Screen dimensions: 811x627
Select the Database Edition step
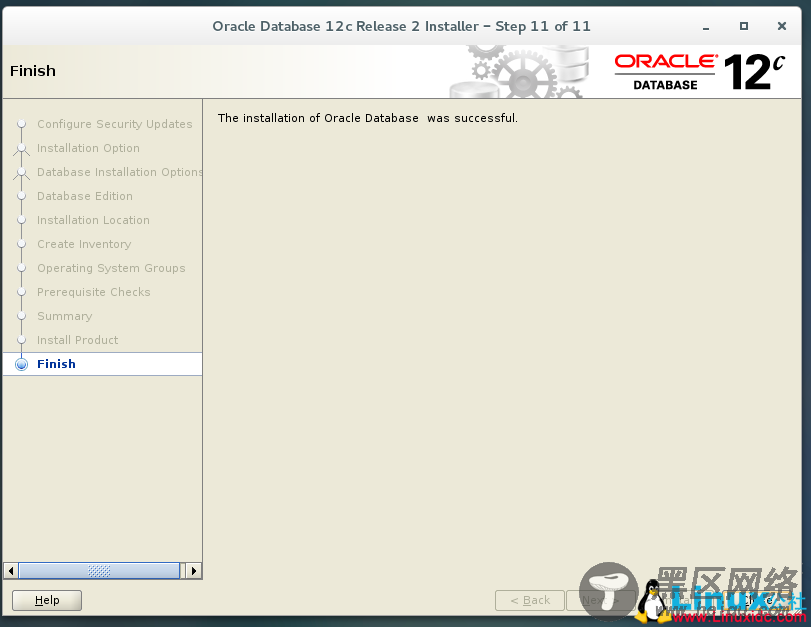click(x=85, y=196)
